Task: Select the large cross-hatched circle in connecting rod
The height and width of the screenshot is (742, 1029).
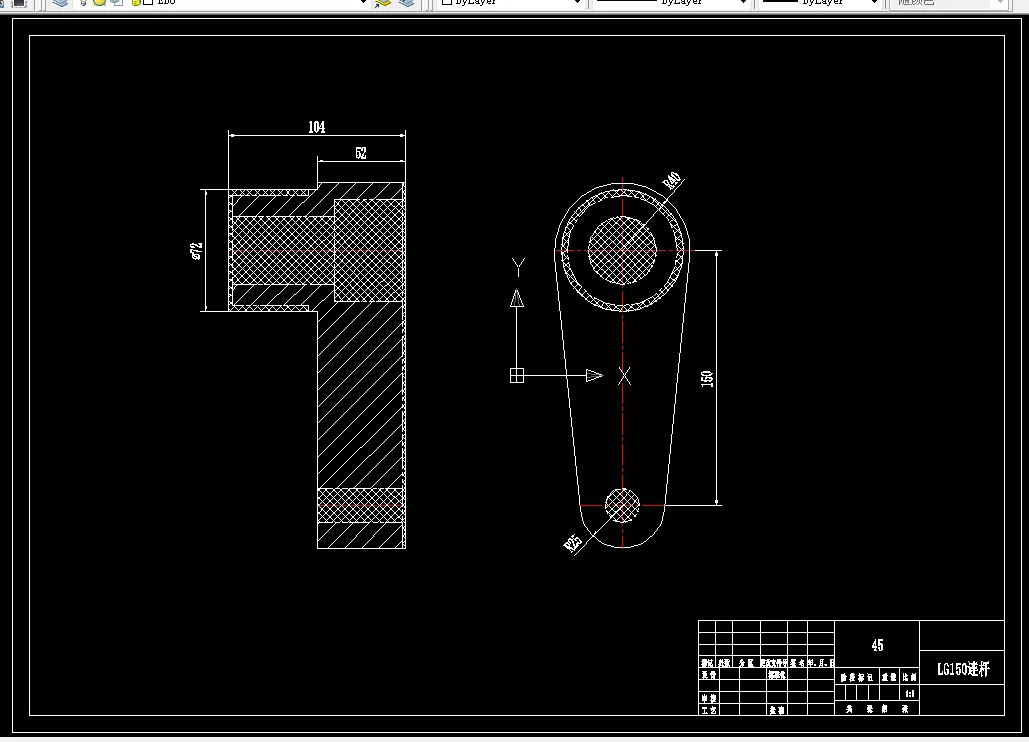Action: coord(621,250)
